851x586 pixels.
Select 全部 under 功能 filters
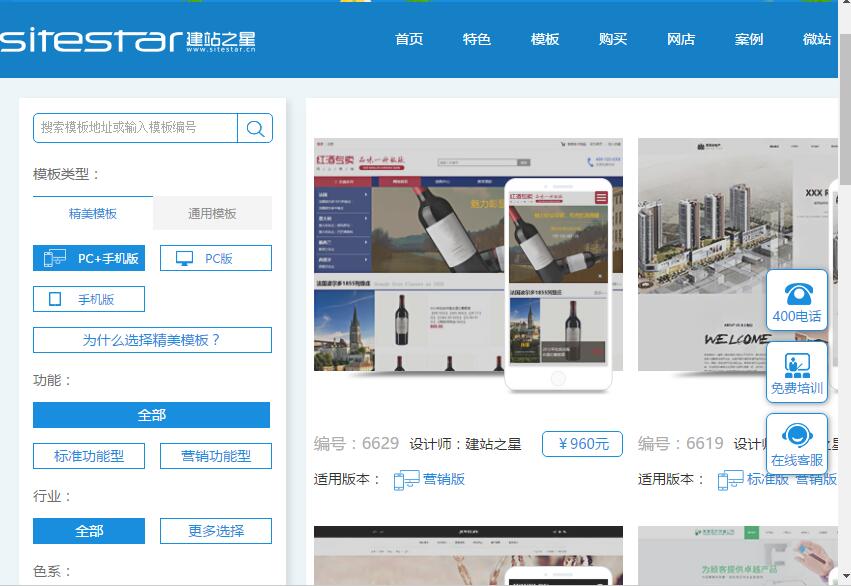pos(150,414)
